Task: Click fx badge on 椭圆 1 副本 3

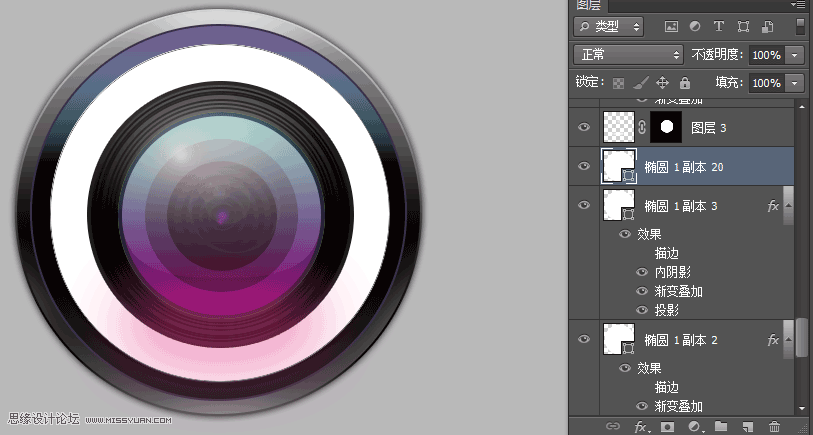Action: 773,206
